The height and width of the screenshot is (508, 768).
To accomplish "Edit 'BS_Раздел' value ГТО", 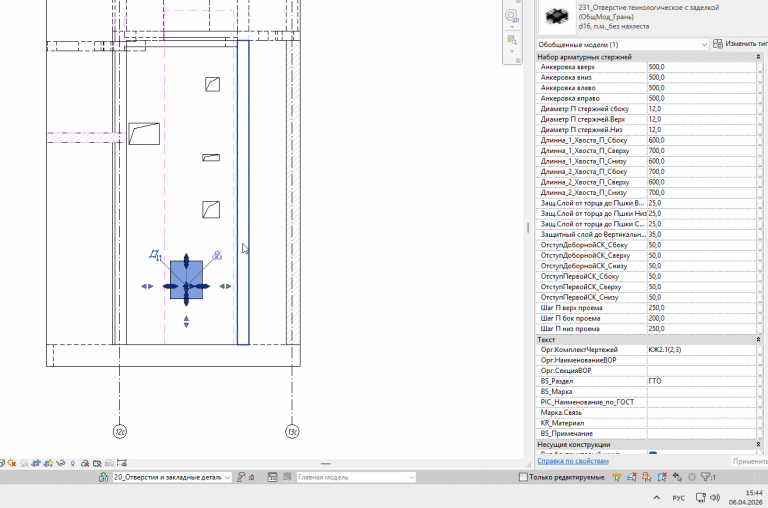I will (x=702, y=381).
